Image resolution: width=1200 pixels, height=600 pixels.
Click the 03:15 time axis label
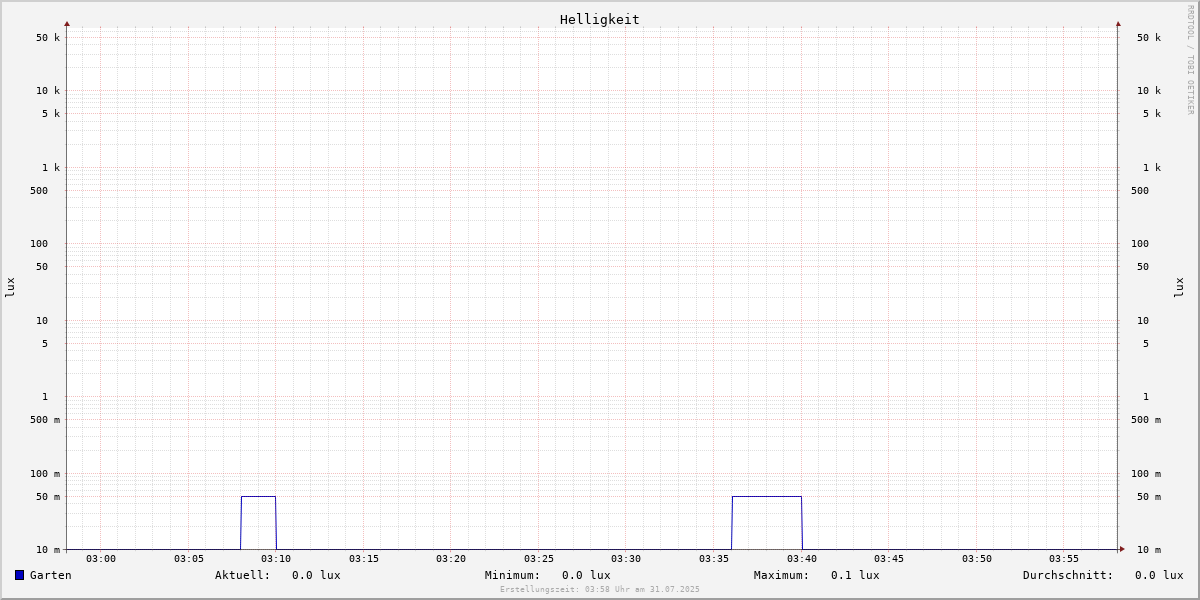[x=364, y=559]
